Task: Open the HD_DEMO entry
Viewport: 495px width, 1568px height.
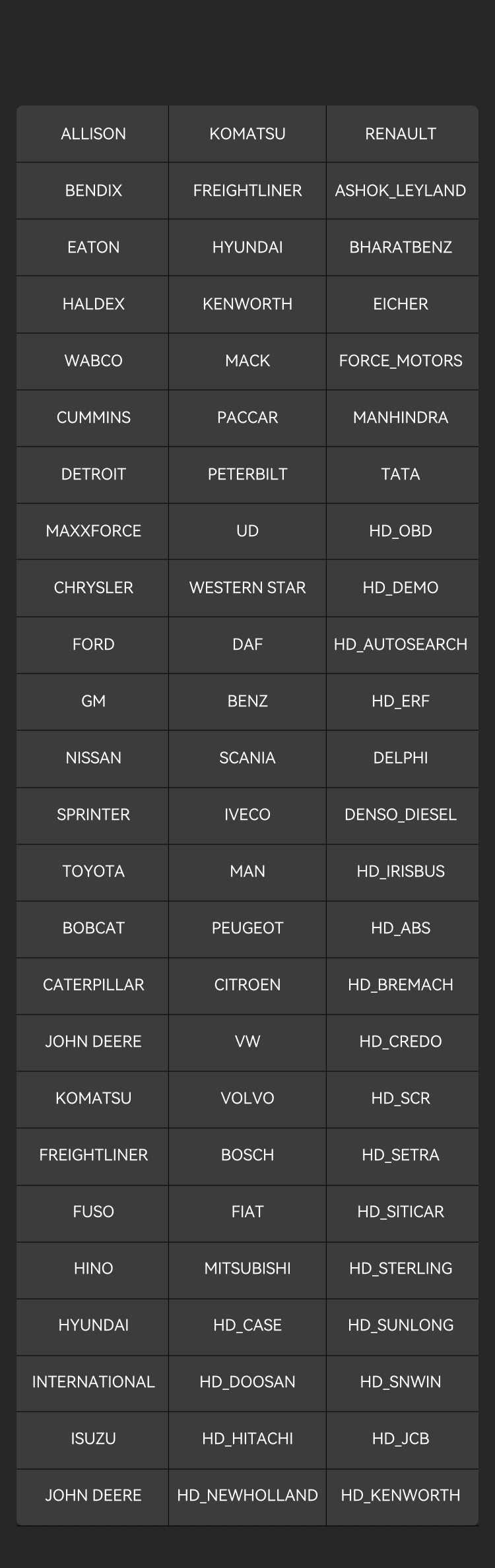Action: (401, 588)
